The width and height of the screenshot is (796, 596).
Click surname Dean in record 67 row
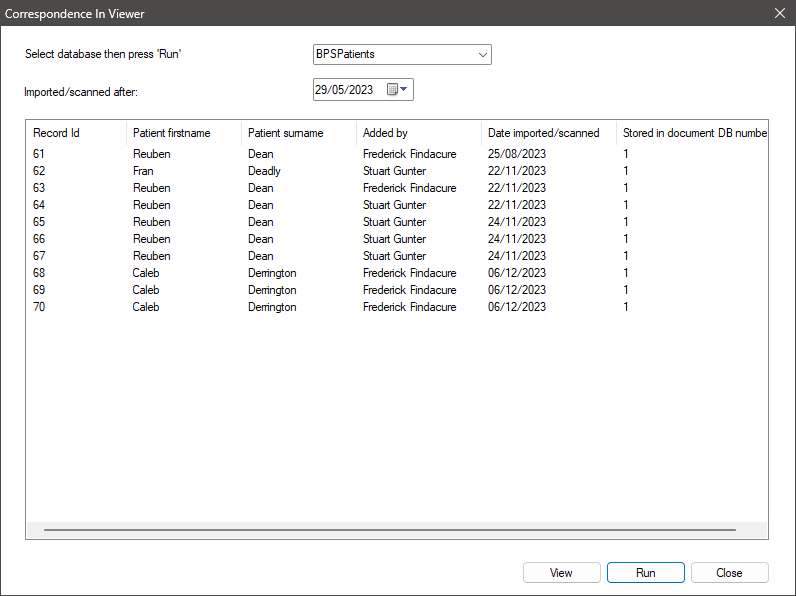(261, 256)
